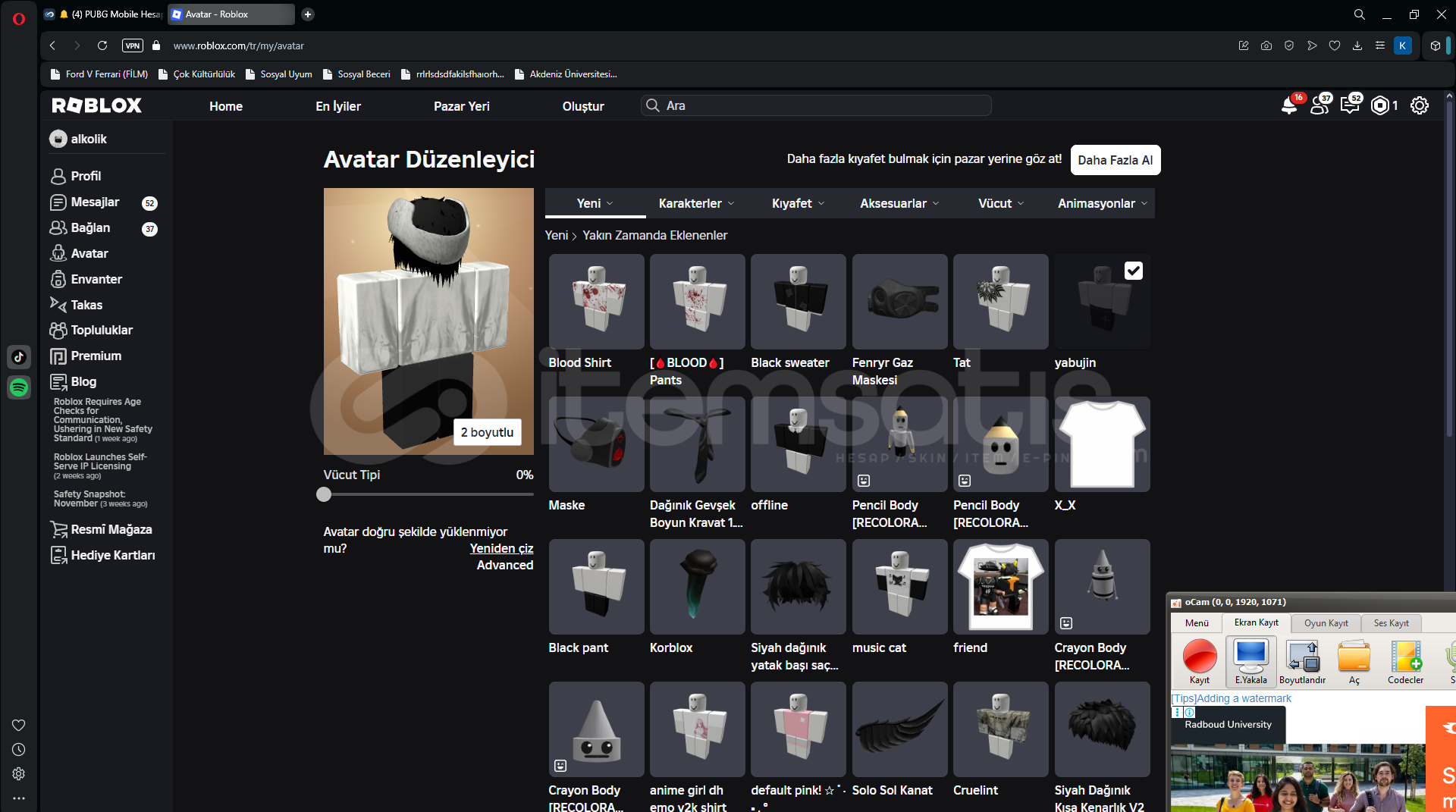
Task: Expand the Aksesuarlar dropdown menu
Action: click(x=899, y=203)
